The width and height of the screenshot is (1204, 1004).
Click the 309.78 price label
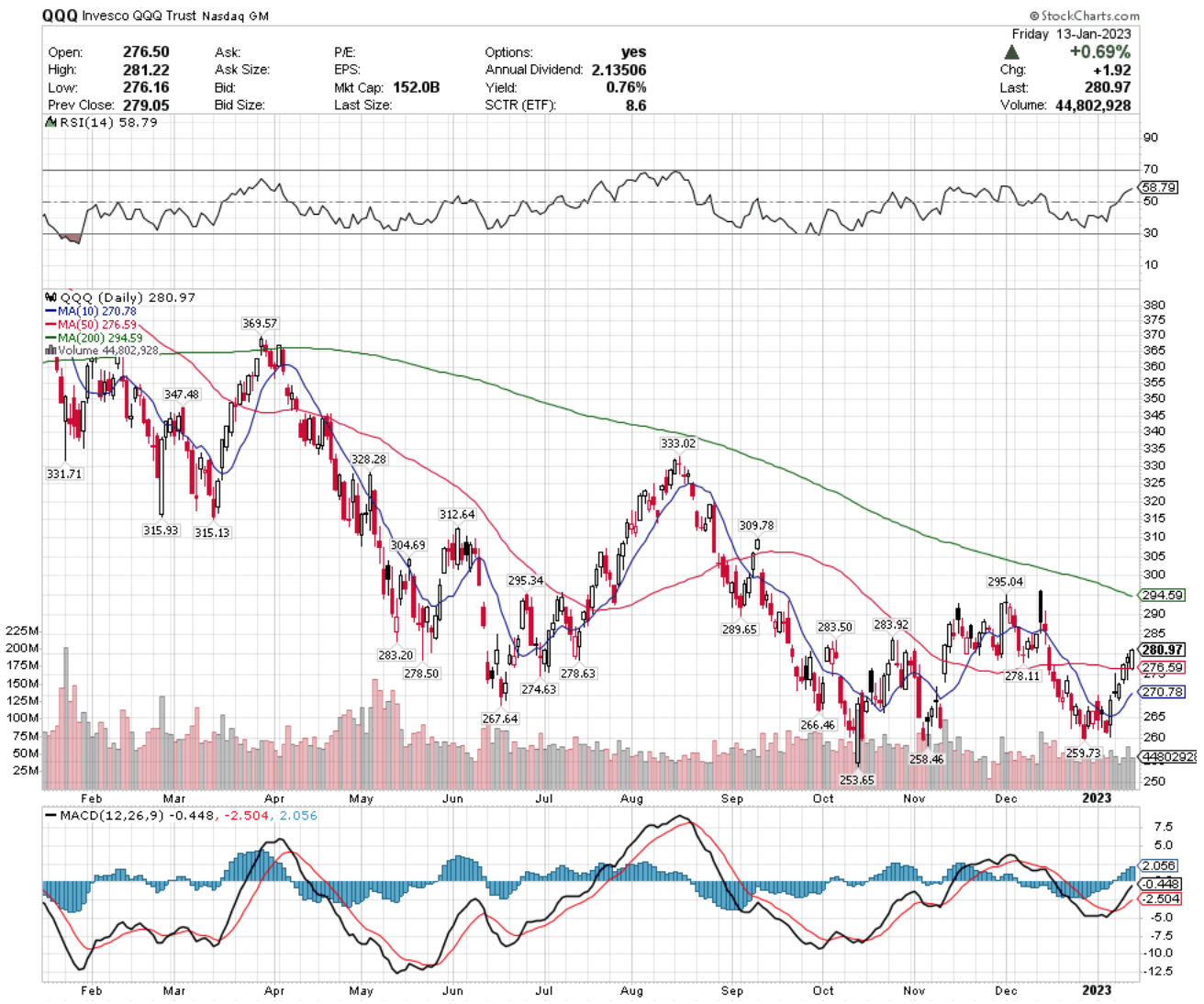click(x=756, y=526)
